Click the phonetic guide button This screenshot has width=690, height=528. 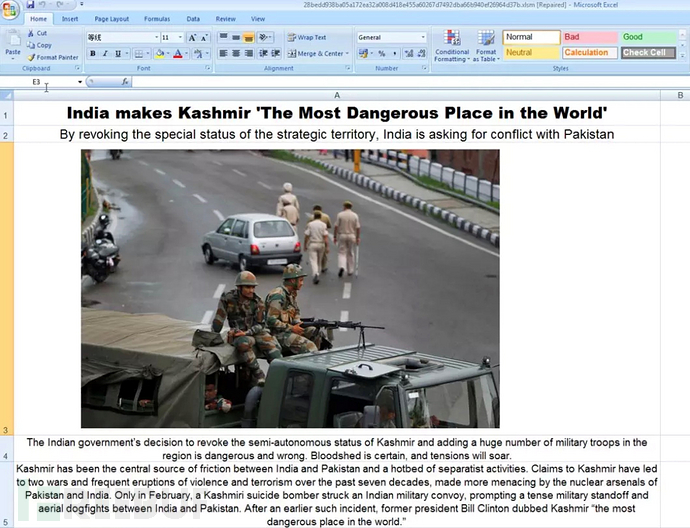coord(198,54)
